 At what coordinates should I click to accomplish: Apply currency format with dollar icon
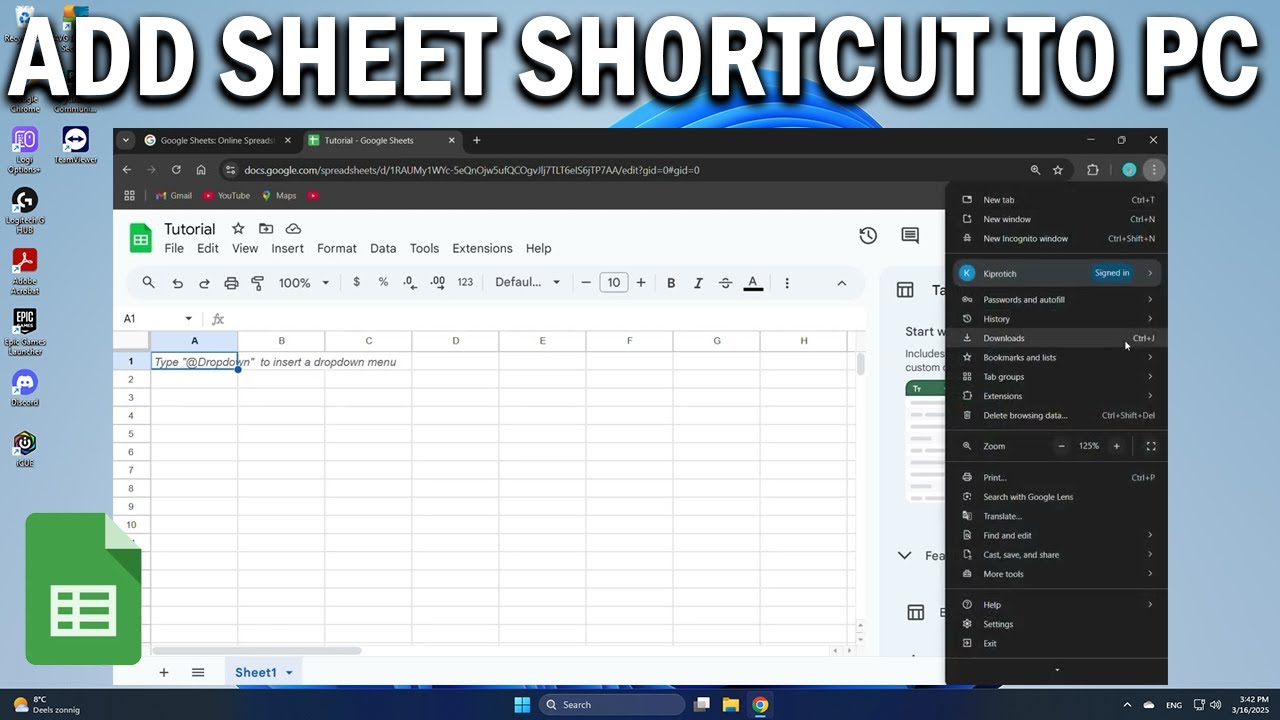pyautogui.click(x=356, y=283)
